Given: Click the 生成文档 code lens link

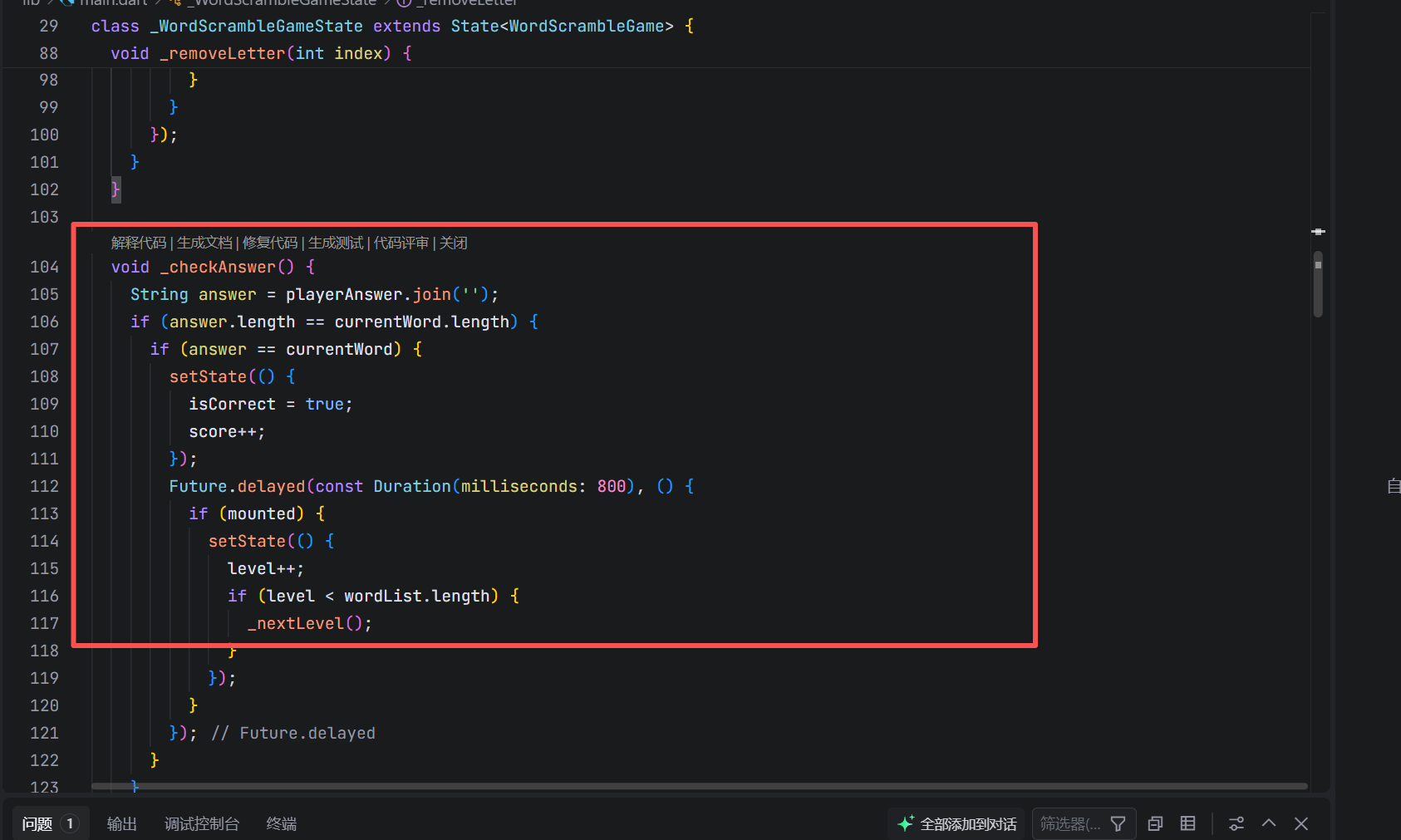Looking at the screenshot, I should [204, 243].
